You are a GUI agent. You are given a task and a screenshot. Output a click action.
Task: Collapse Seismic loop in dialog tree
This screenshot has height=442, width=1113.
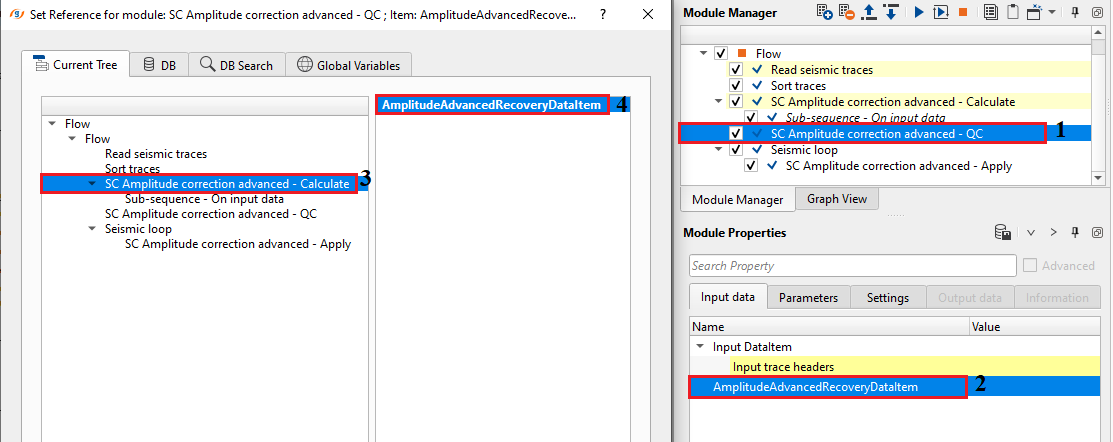(92, 229)
